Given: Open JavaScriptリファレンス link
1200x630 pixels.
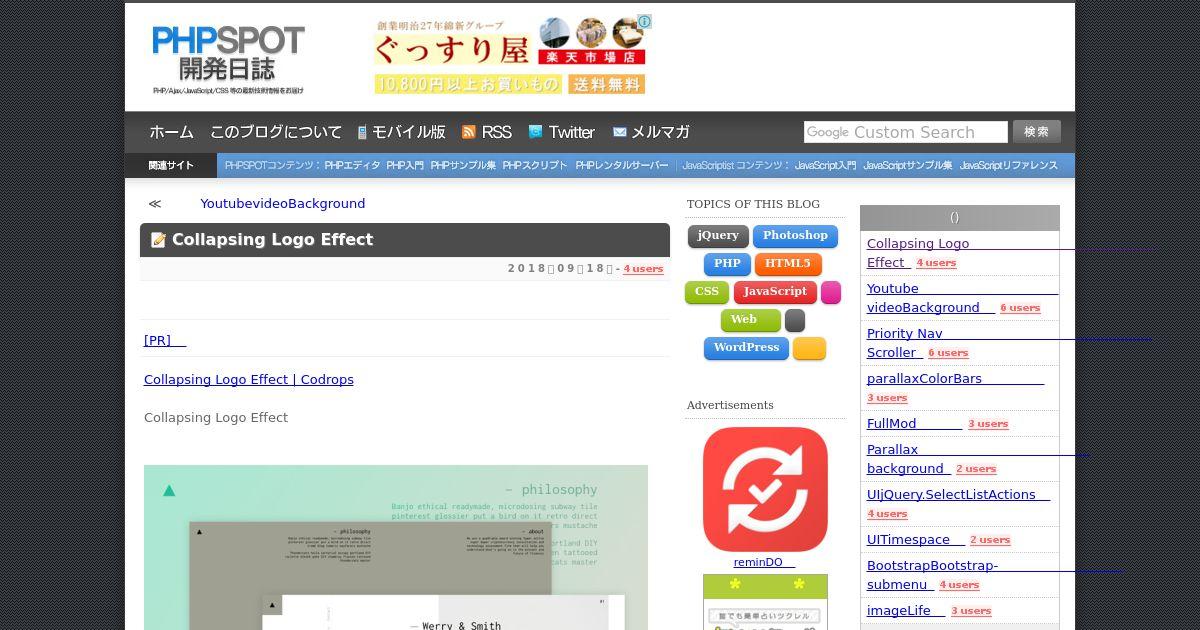Looking at the screenshot, I should (1009, 166).
